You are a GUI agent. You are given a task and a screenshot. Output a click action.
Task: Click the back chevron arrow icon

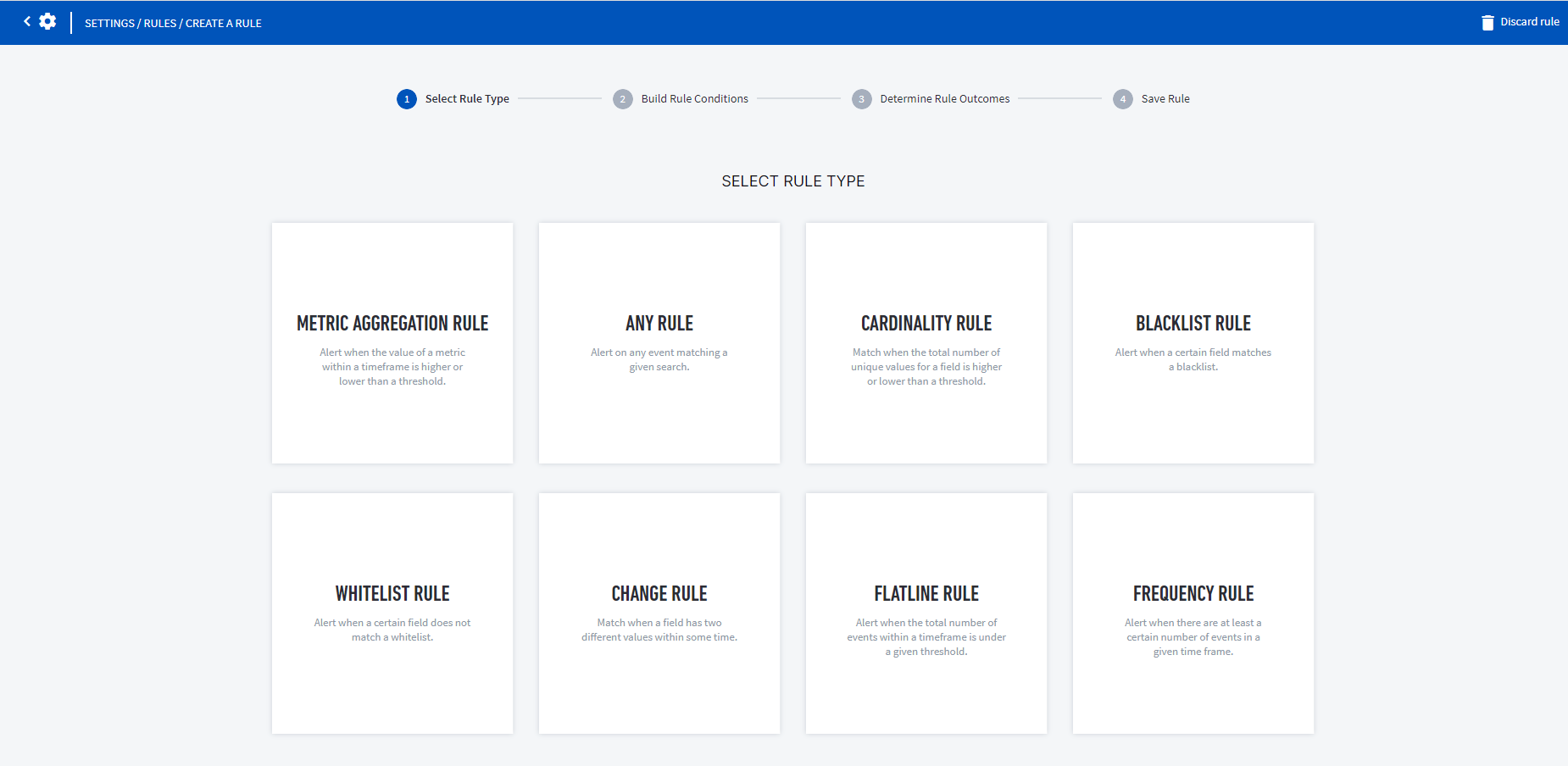click(x=27, y=21)
